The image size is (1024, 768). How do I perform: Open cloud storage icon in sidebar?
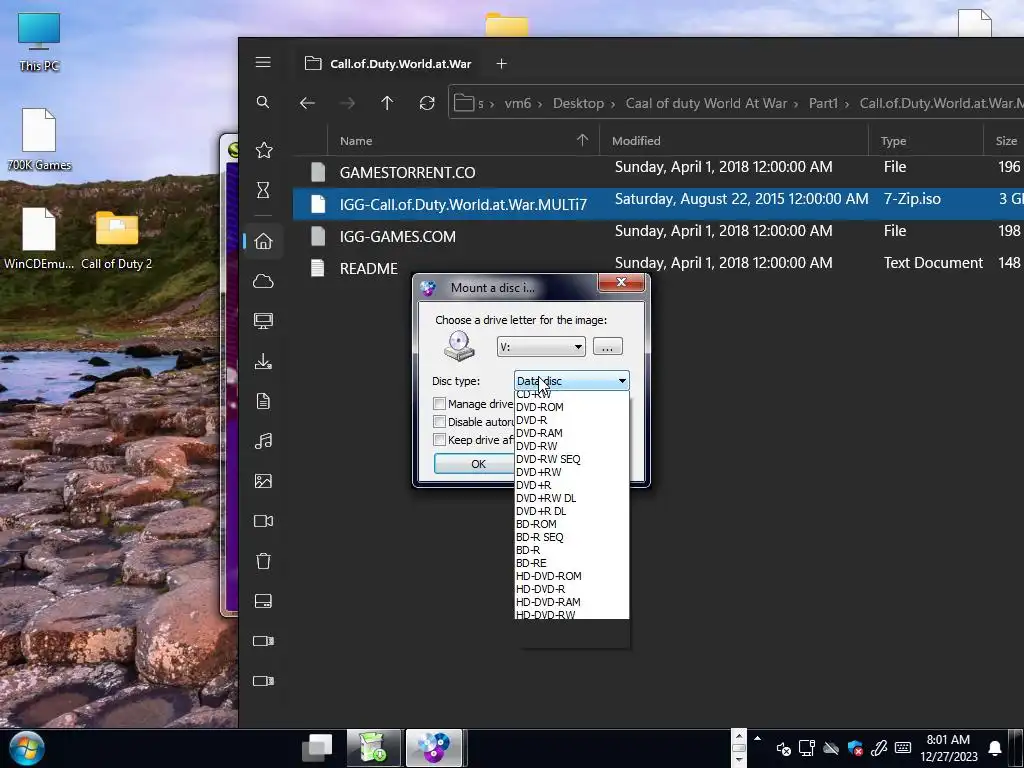[x=263, y=281]
